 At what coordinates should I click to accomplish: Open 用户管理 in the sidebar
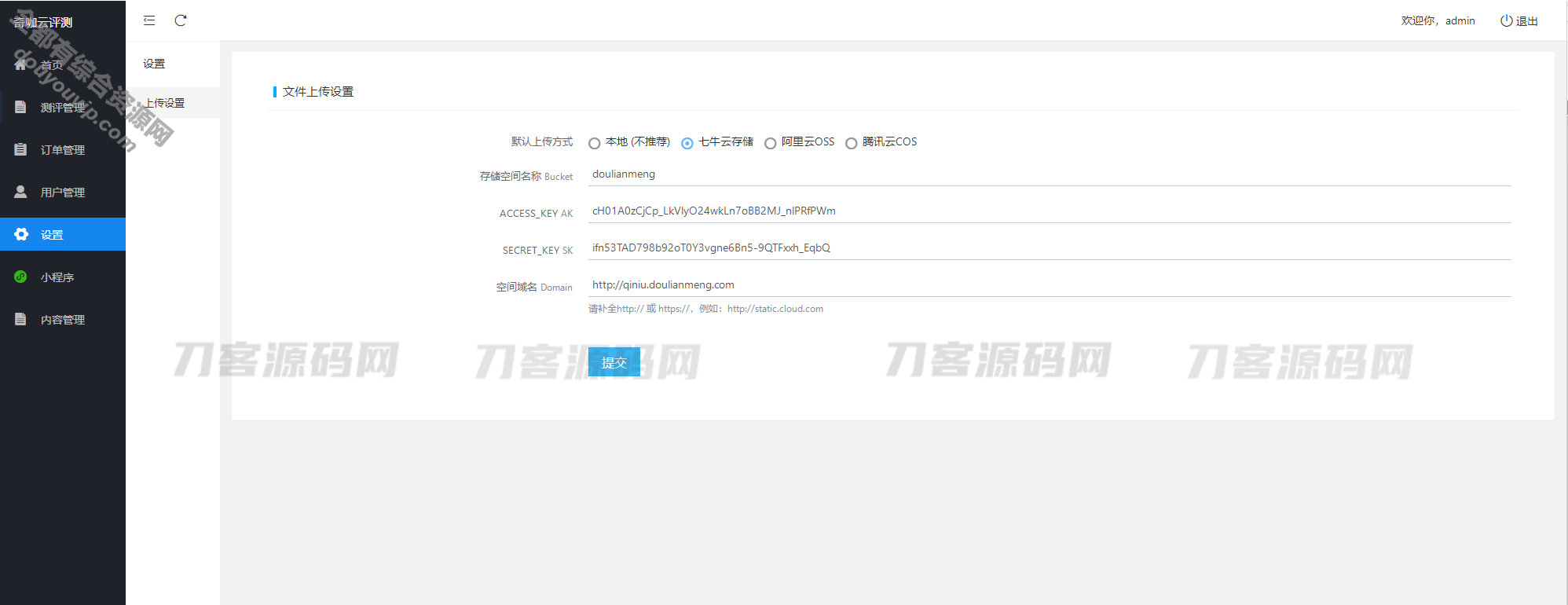(x=63, y=192)
